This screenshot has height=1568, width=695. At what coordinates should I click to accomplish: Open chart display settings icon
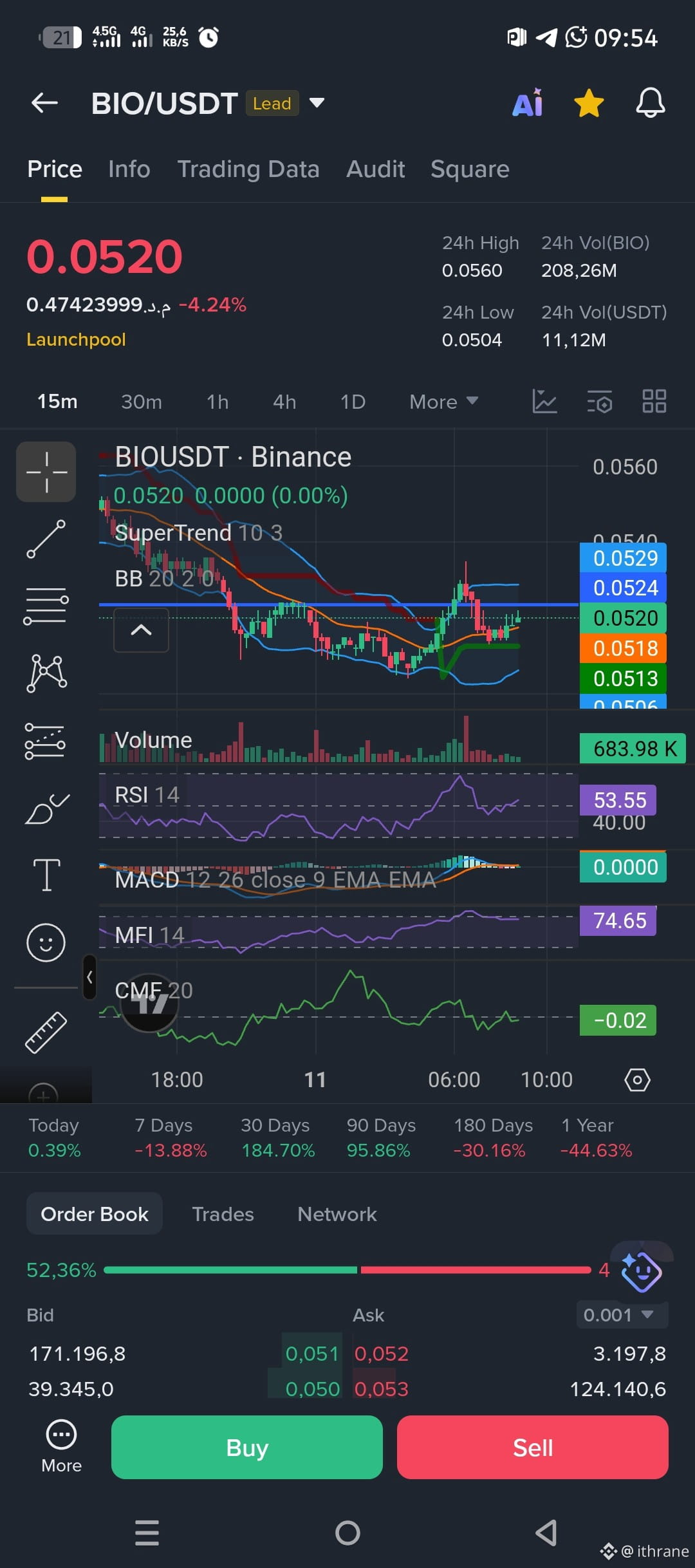pyautogui.click(x=599, y=401)
